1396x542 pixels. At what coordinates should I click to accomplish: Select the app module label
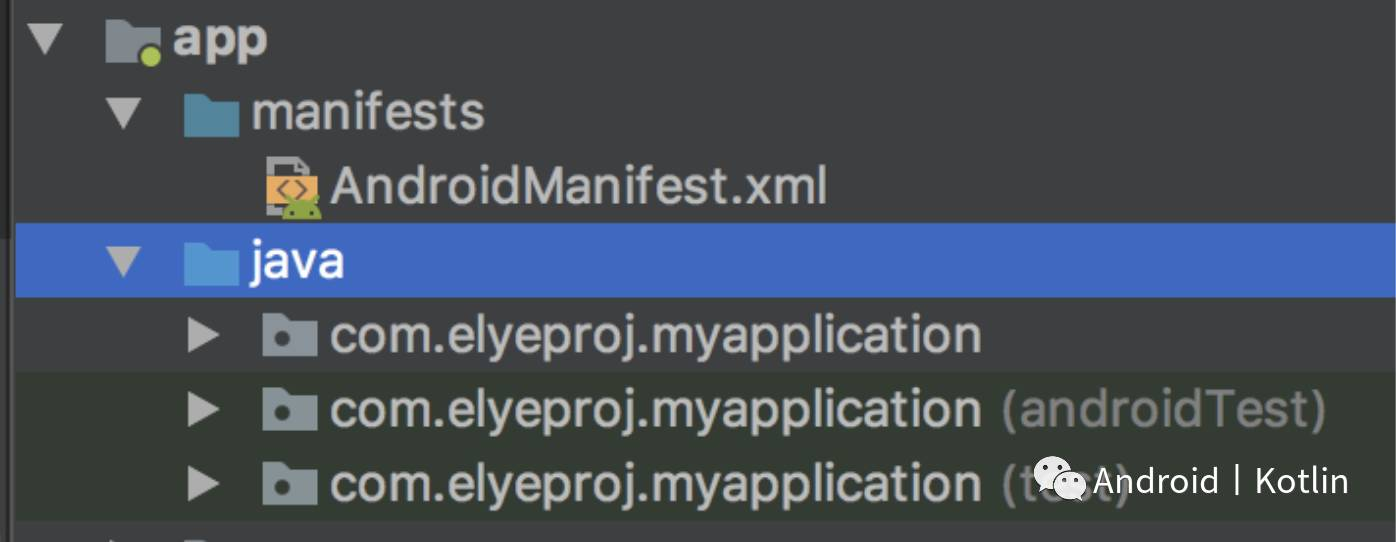point(220,41)
